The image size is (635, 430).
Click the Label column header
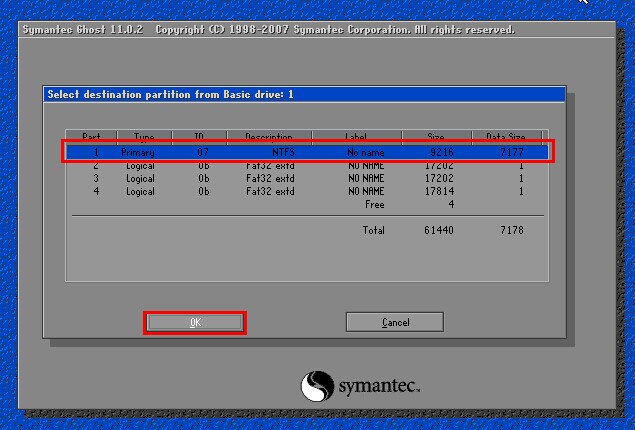[x=356, y=137]
